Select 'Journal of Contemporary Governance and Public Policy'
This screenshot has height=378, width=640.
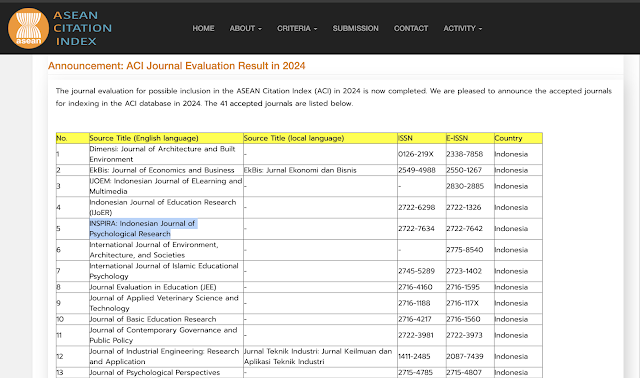pyautogui.click(x=163, y=335)
